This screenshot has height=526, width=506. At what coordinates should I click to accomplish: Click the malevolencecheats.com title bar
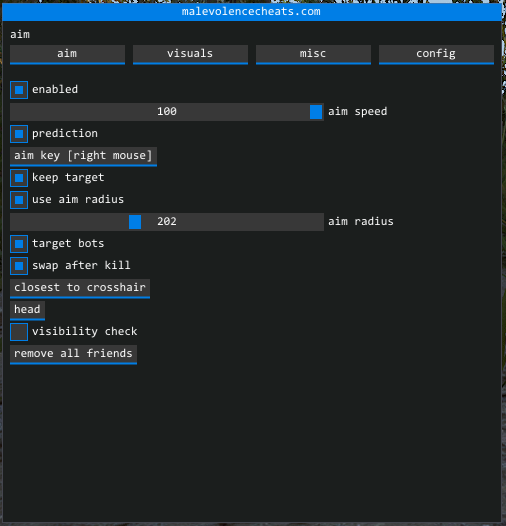252,12
